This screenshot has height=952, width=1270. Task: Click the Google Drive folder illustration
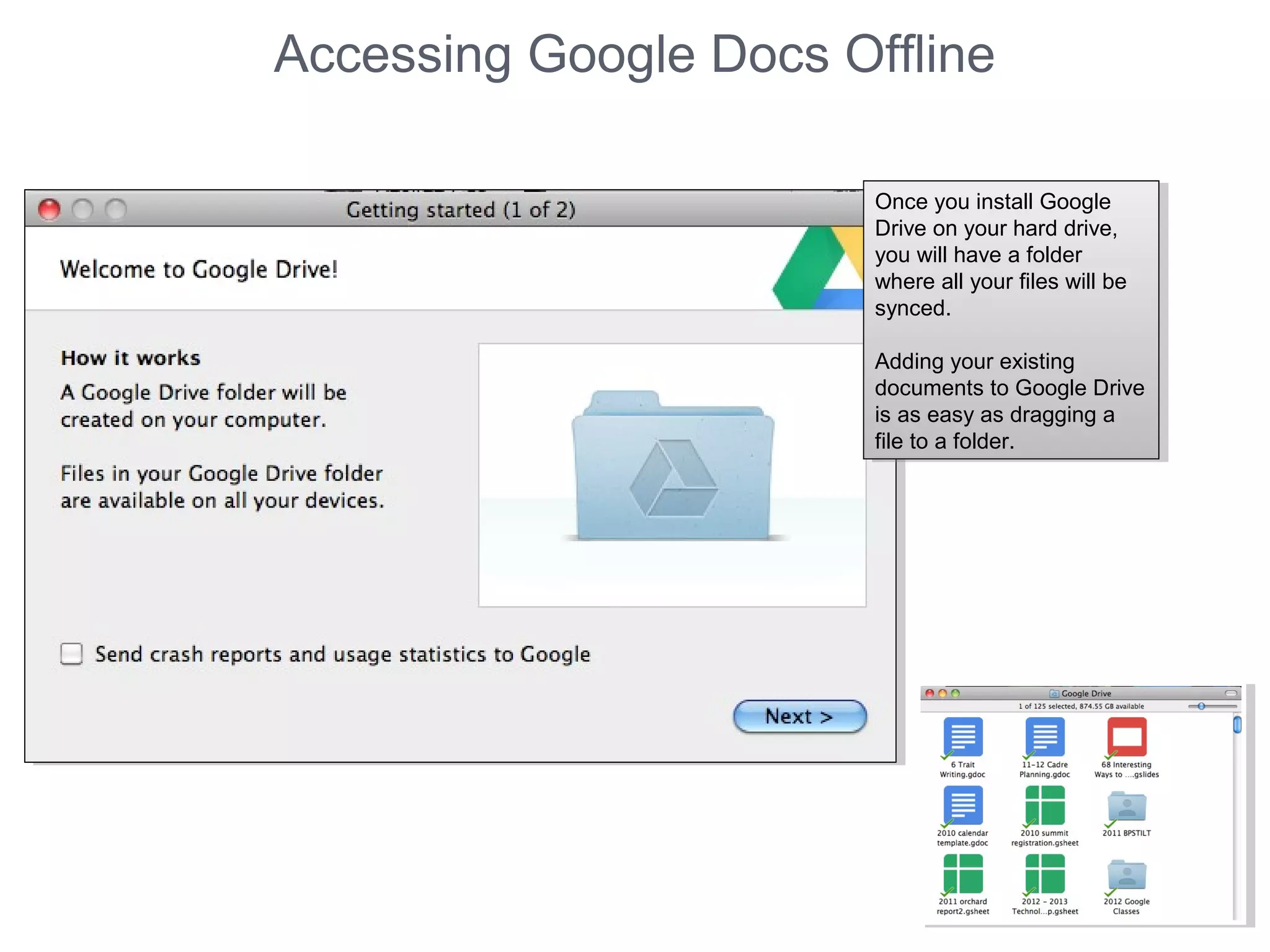[673, 465]
